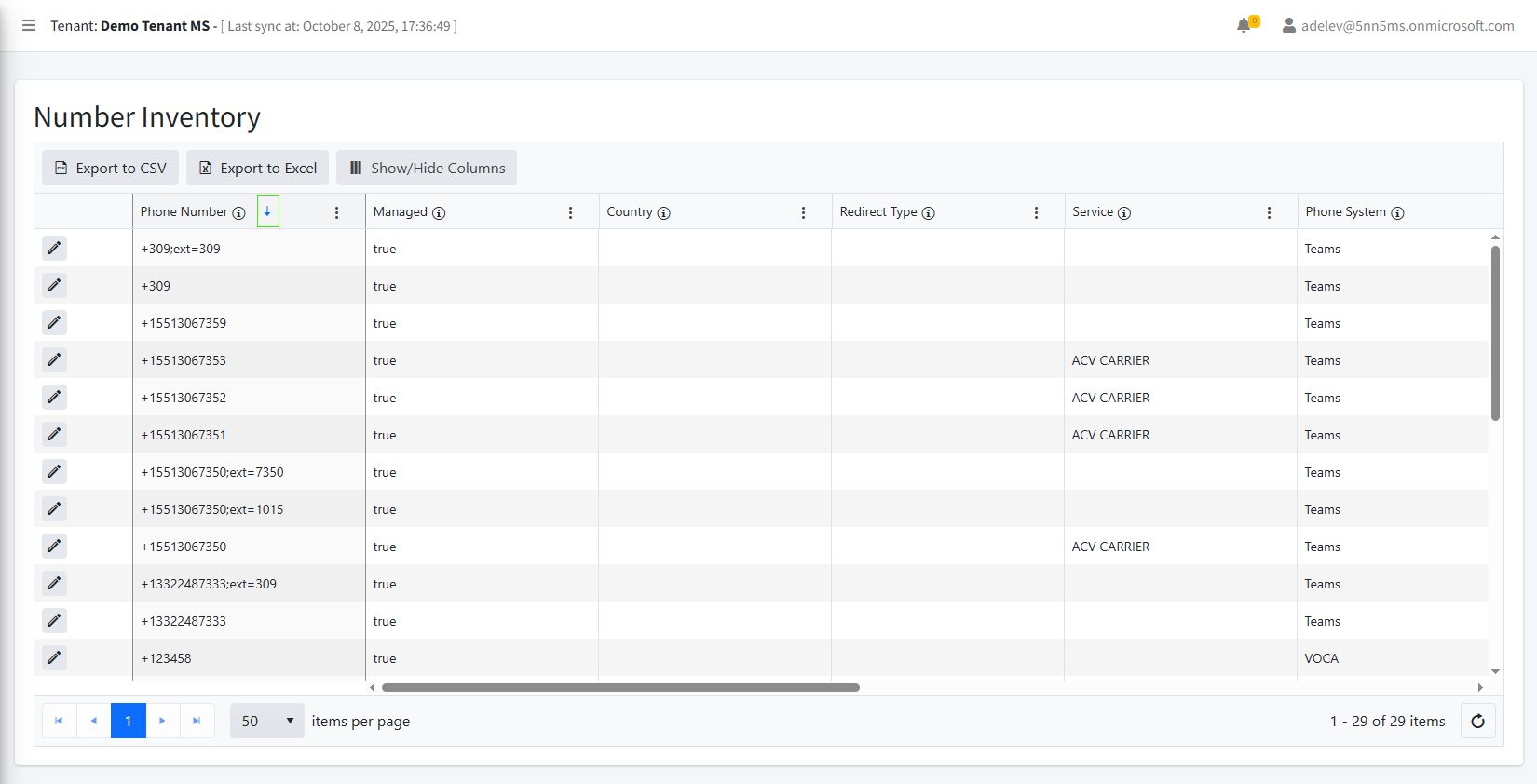Click Export to Excel button
Screen dimensions: 1537x784
tap(257, 168)
